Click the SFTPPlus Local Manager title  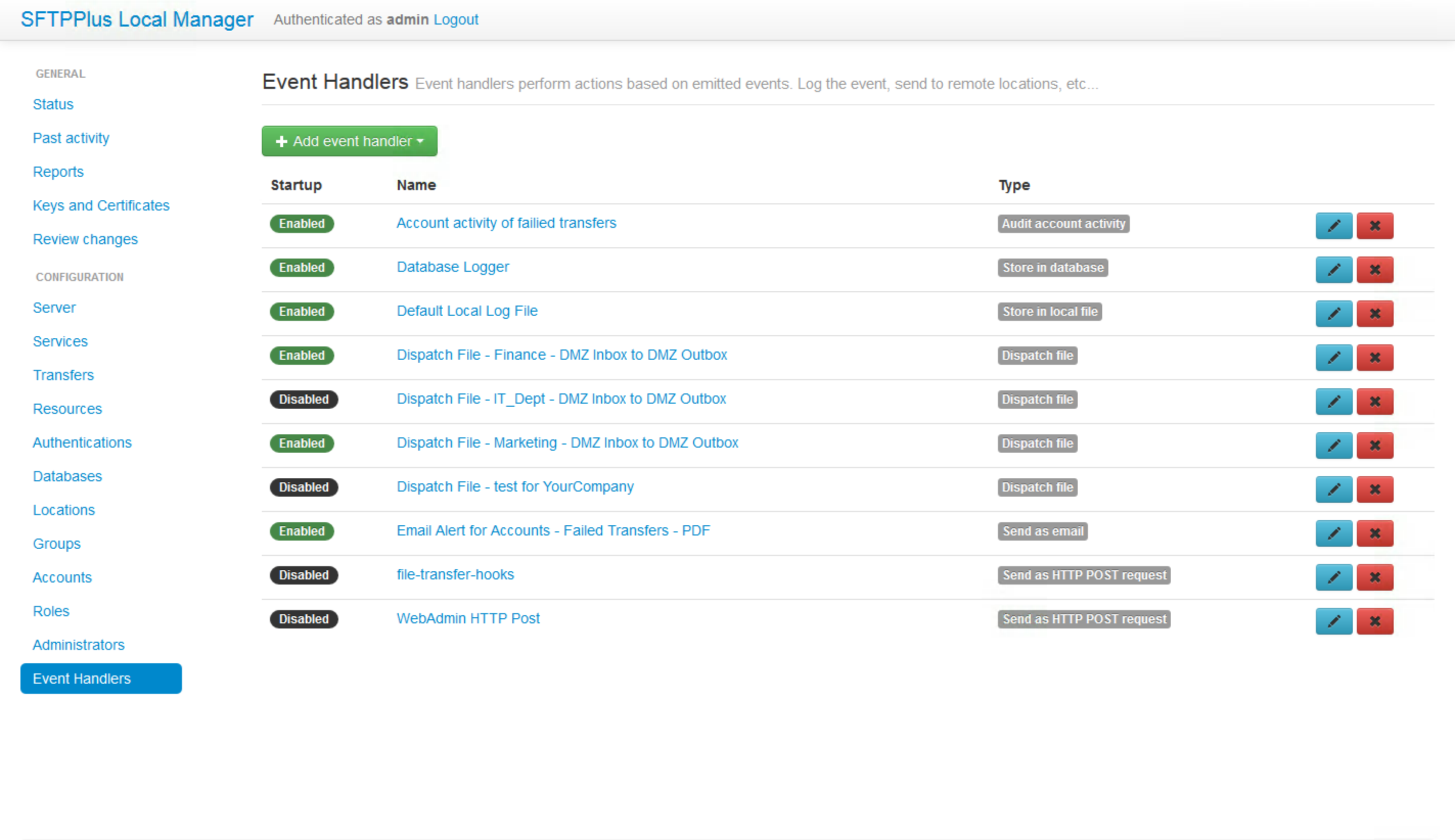(x=137, y=19)
